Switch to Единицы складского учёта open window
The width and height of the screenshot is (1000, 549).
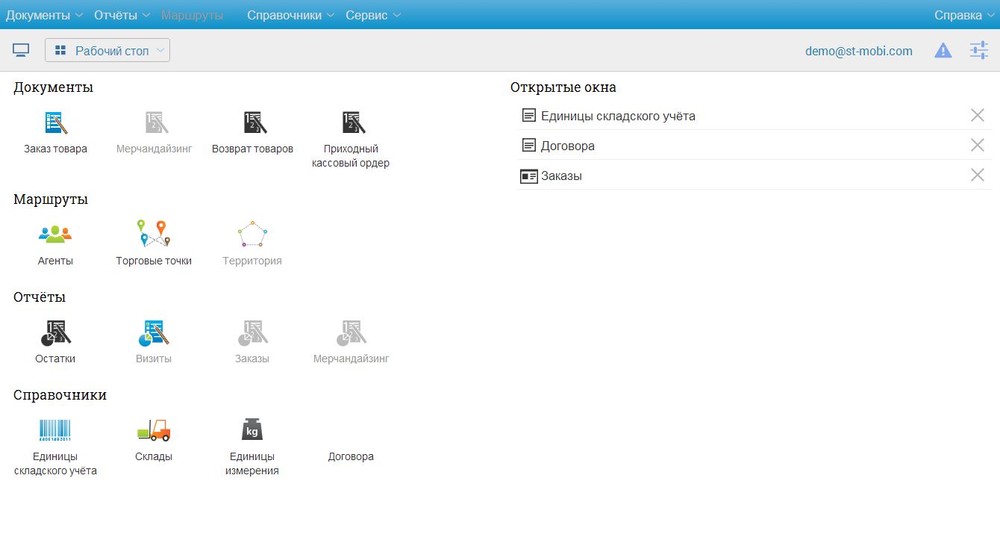coord(618,116)
